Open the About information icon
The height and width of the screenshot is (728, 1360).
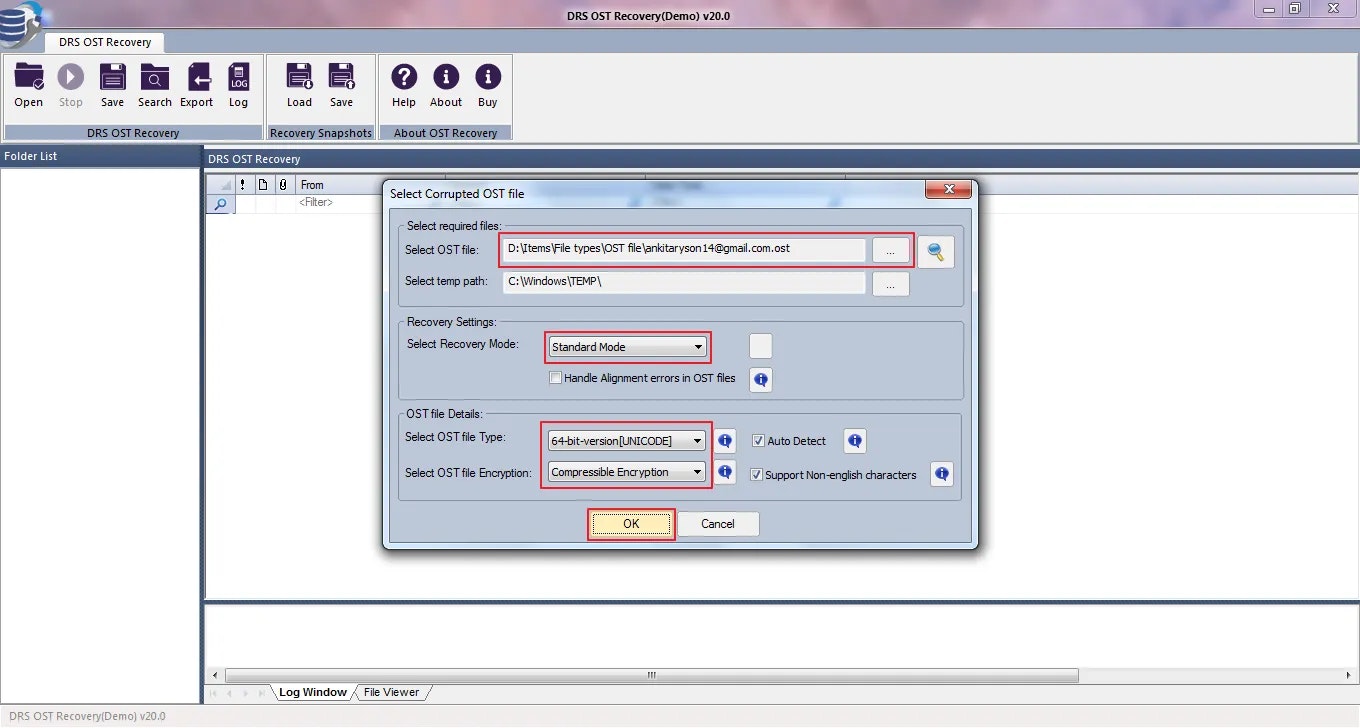446,85
